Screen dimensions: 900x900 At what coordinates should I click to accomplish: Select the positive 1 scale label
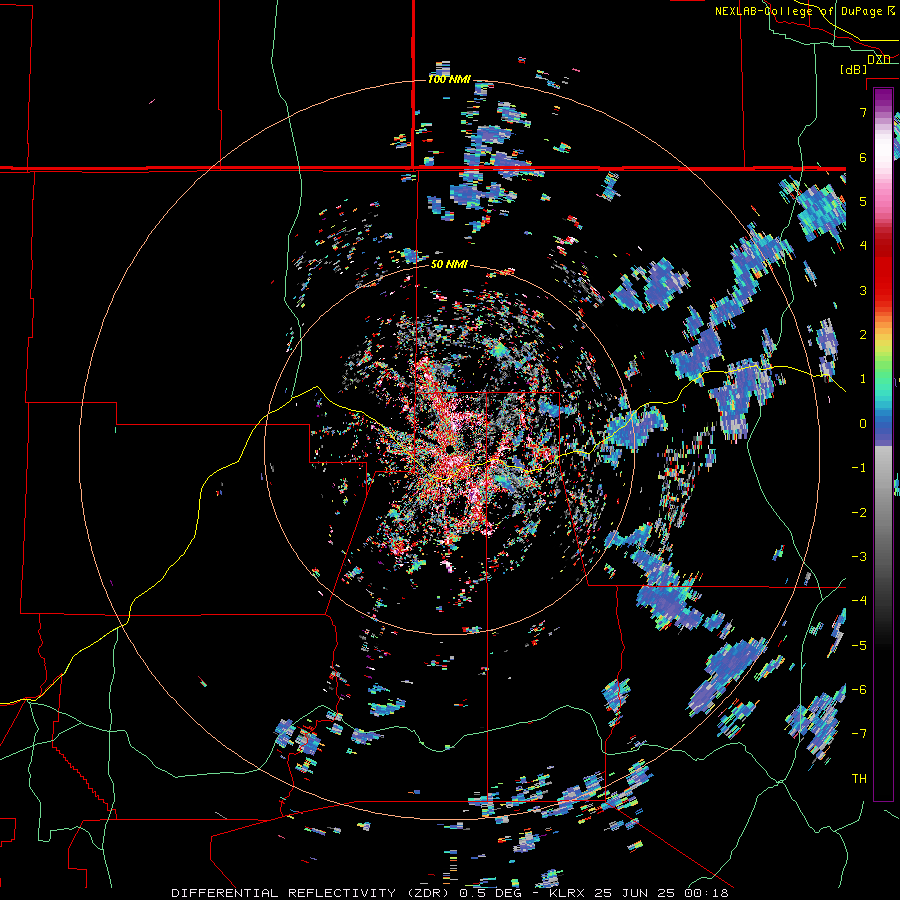(863, 379)
